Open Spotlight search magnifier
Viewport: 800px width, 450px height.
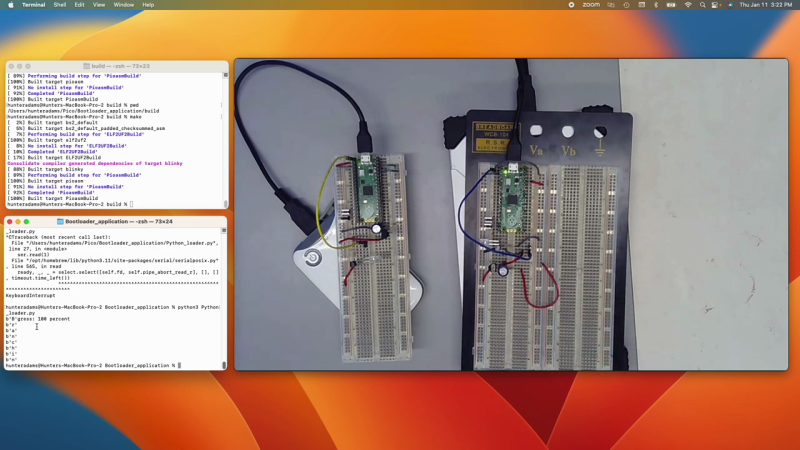(x=702, y=5)
